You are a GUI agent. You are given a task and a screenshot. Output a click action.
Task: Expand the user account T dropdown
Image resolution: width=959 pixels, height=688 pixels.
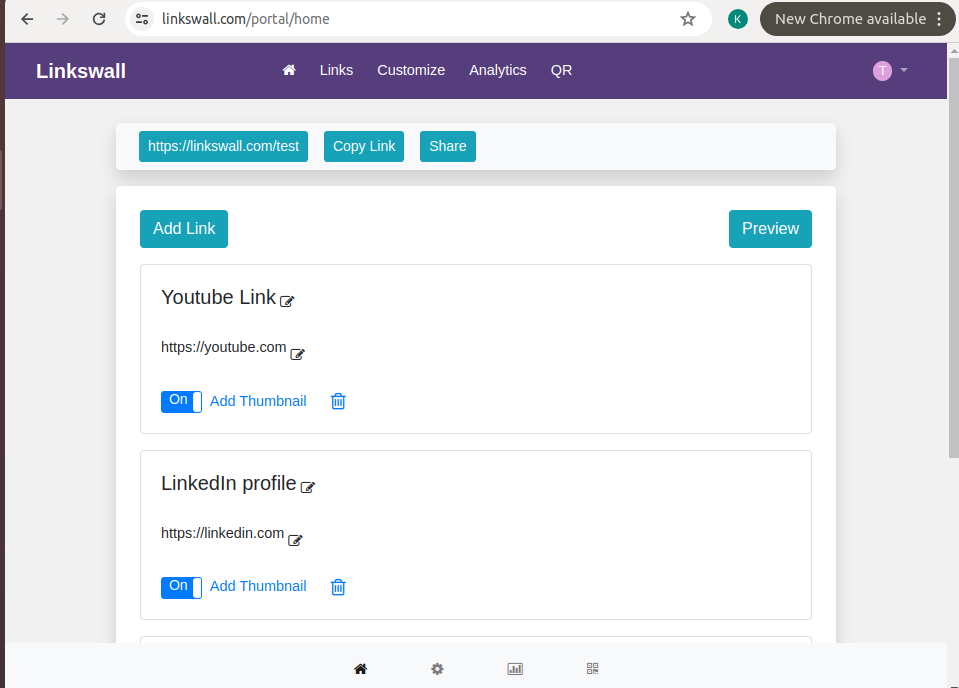[890, 71]
